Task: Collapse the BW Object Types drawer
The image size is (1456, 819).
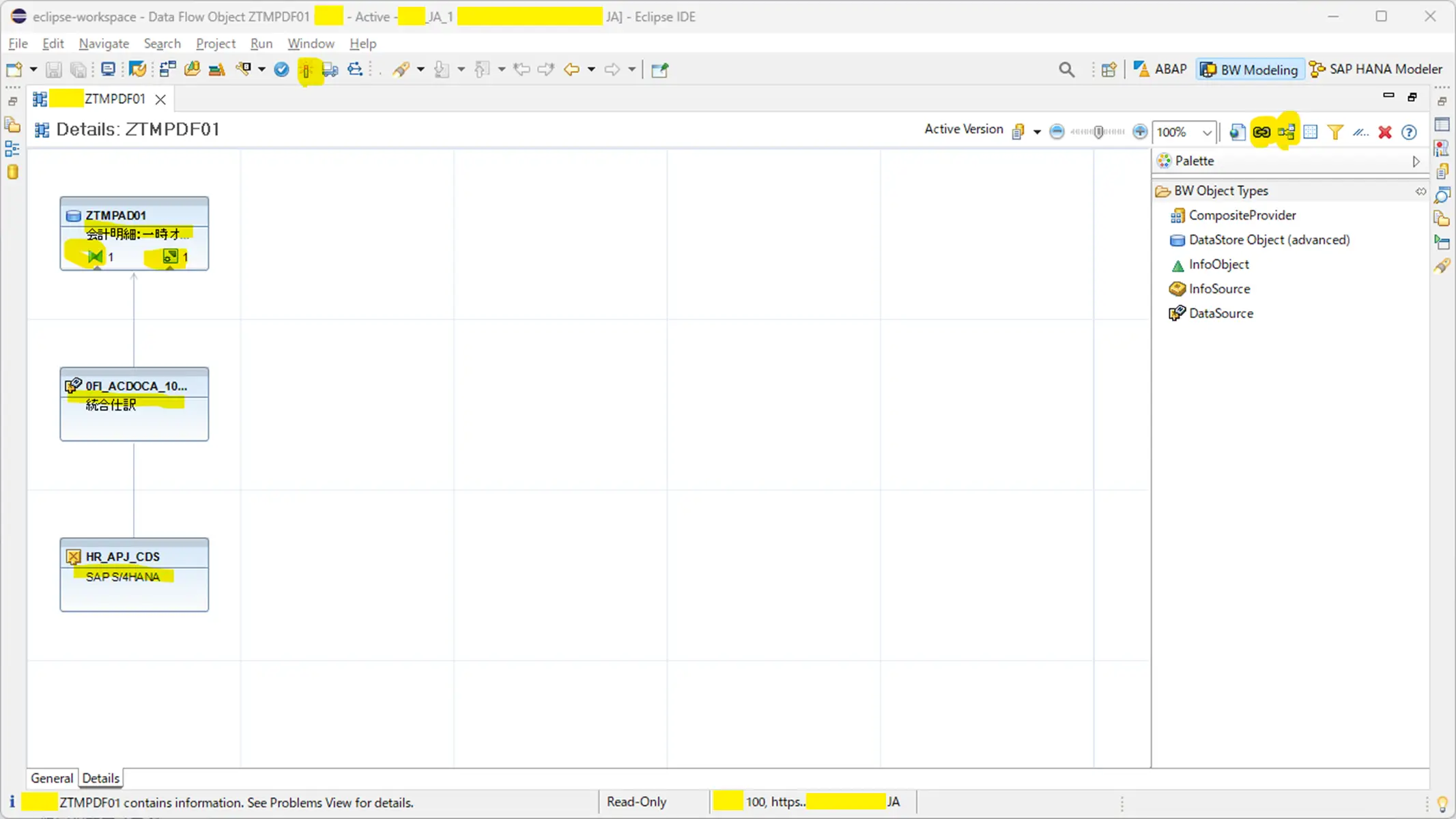Action: coord(1221,191)
